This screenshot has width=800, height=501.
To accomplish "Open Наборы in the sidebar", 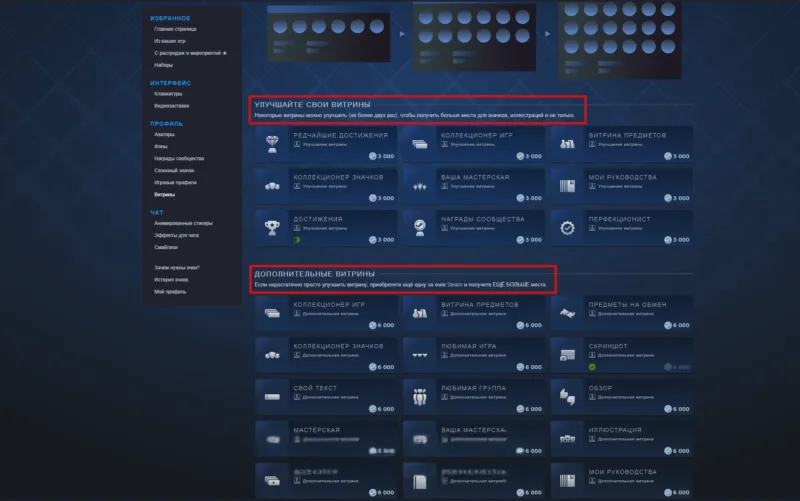I will click(x=163, y=65).
